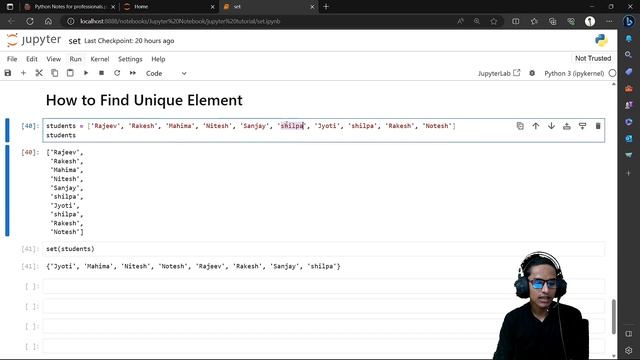Screen dimensions: 640x360
Task: Click the kernel status circle indicator
Action: click(x=612, y=73)
